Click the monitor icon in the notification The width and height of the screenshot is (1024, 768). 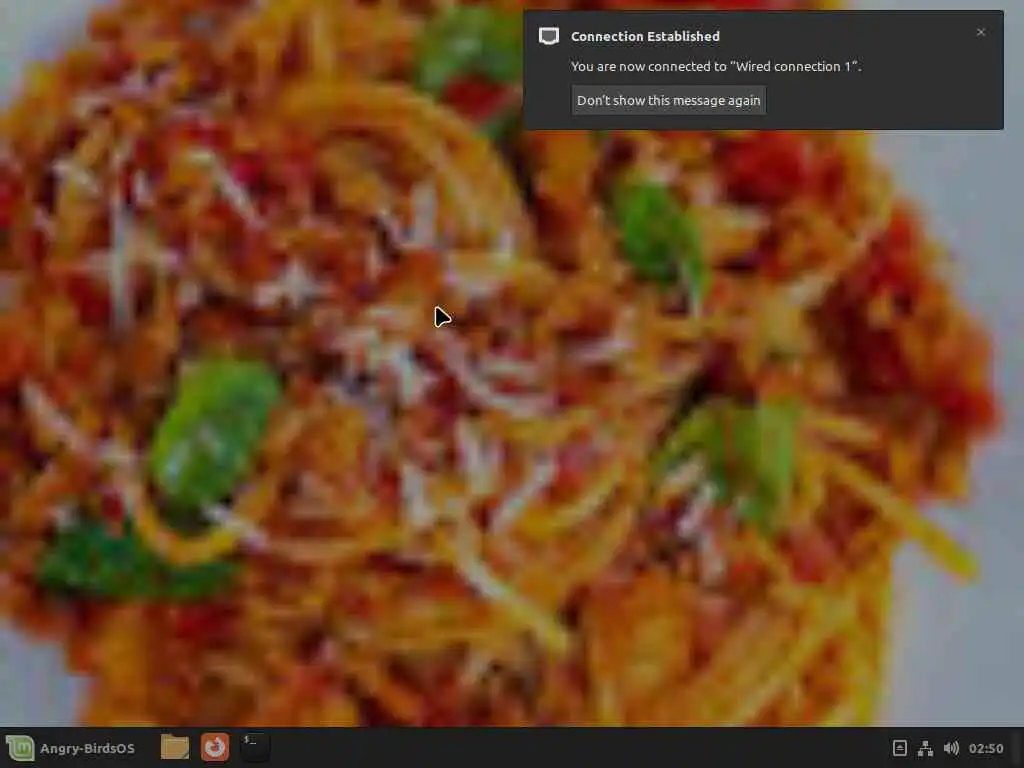click(x=549, y=36)
